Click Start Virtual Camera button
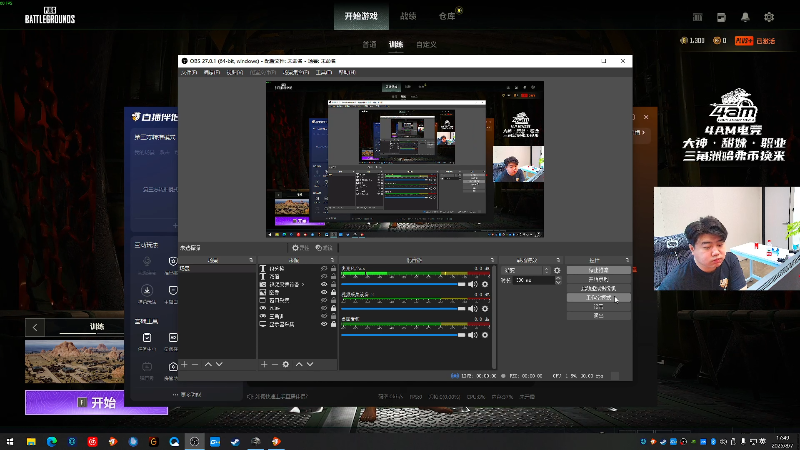 pos(598,288)
